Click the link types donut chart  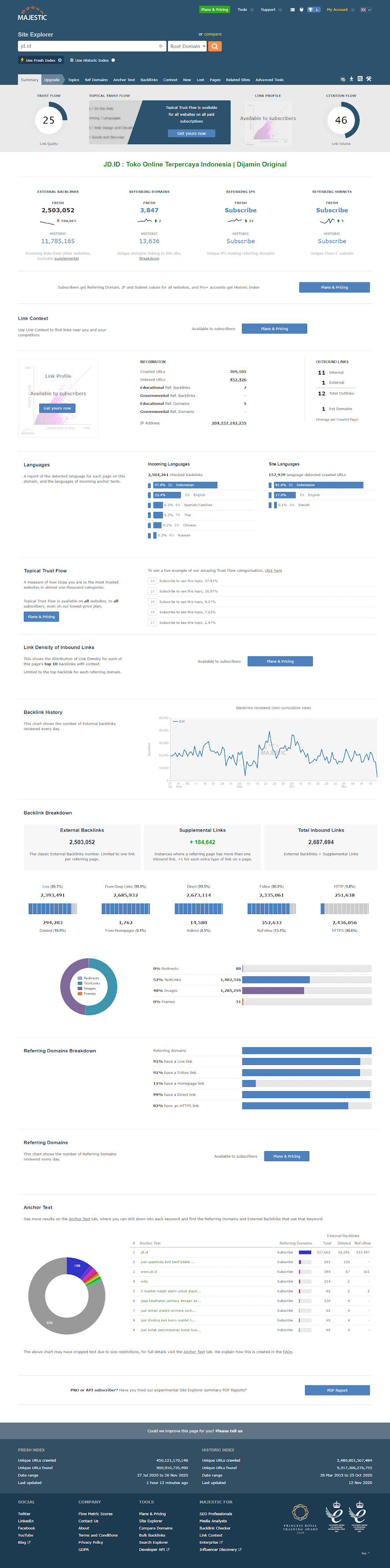pyautogui.click(x=88, y=987)
